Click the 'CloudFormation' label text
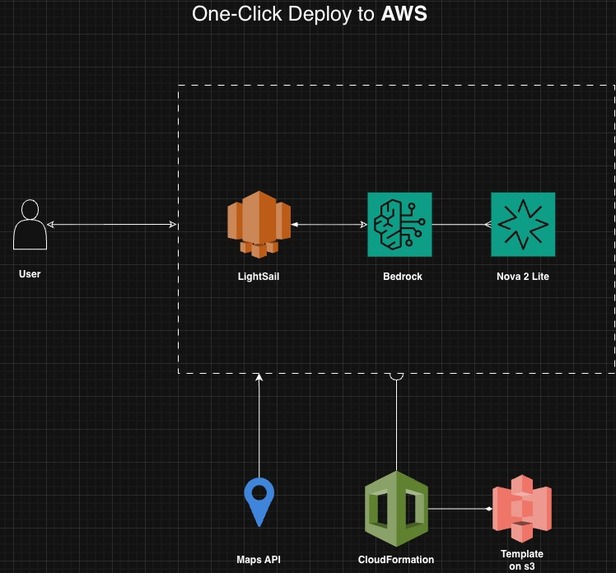The width and height of the screenshot is (616, 573). tap(396, 559)
